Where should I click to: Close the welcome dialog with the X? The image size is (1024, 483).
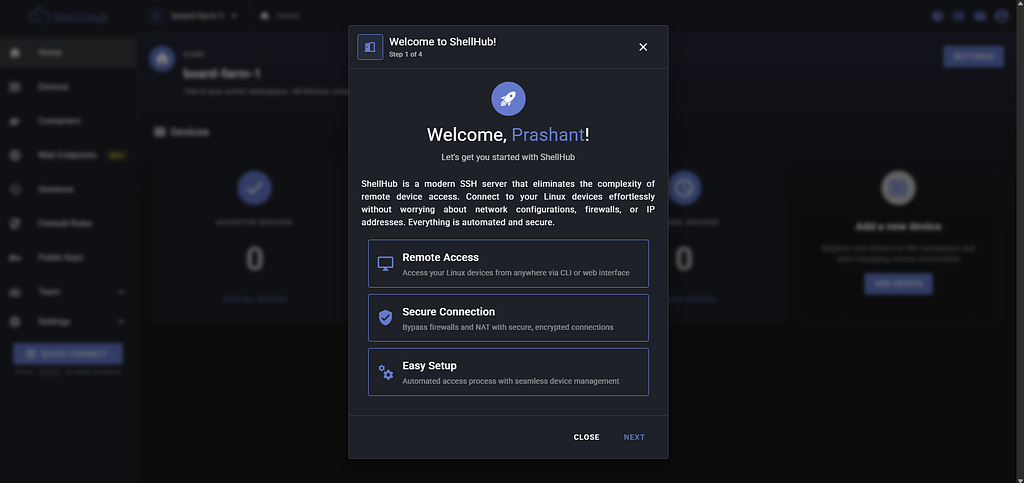(x=643, y=47)
